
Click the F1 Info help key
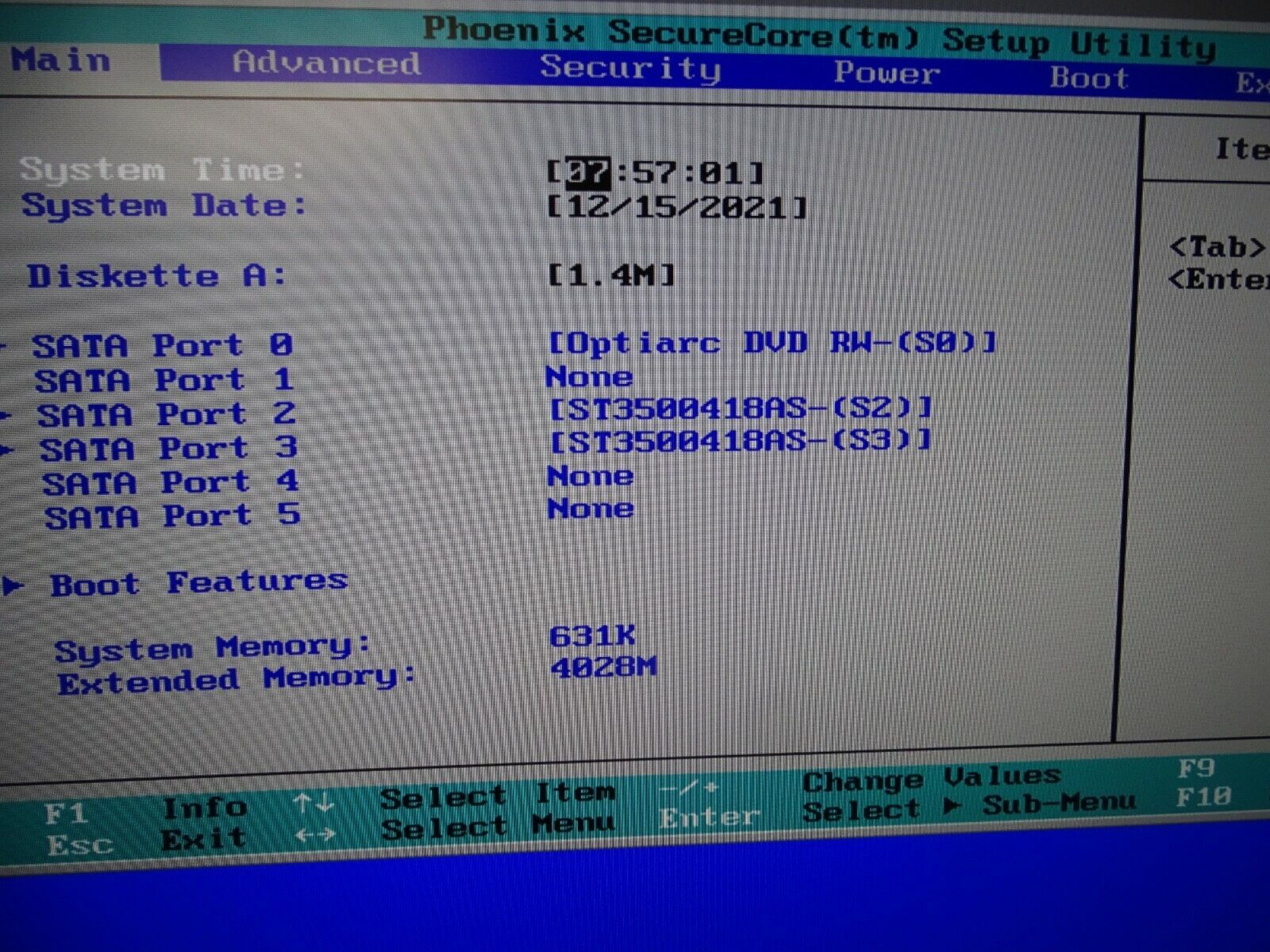(x=65, y=813)
